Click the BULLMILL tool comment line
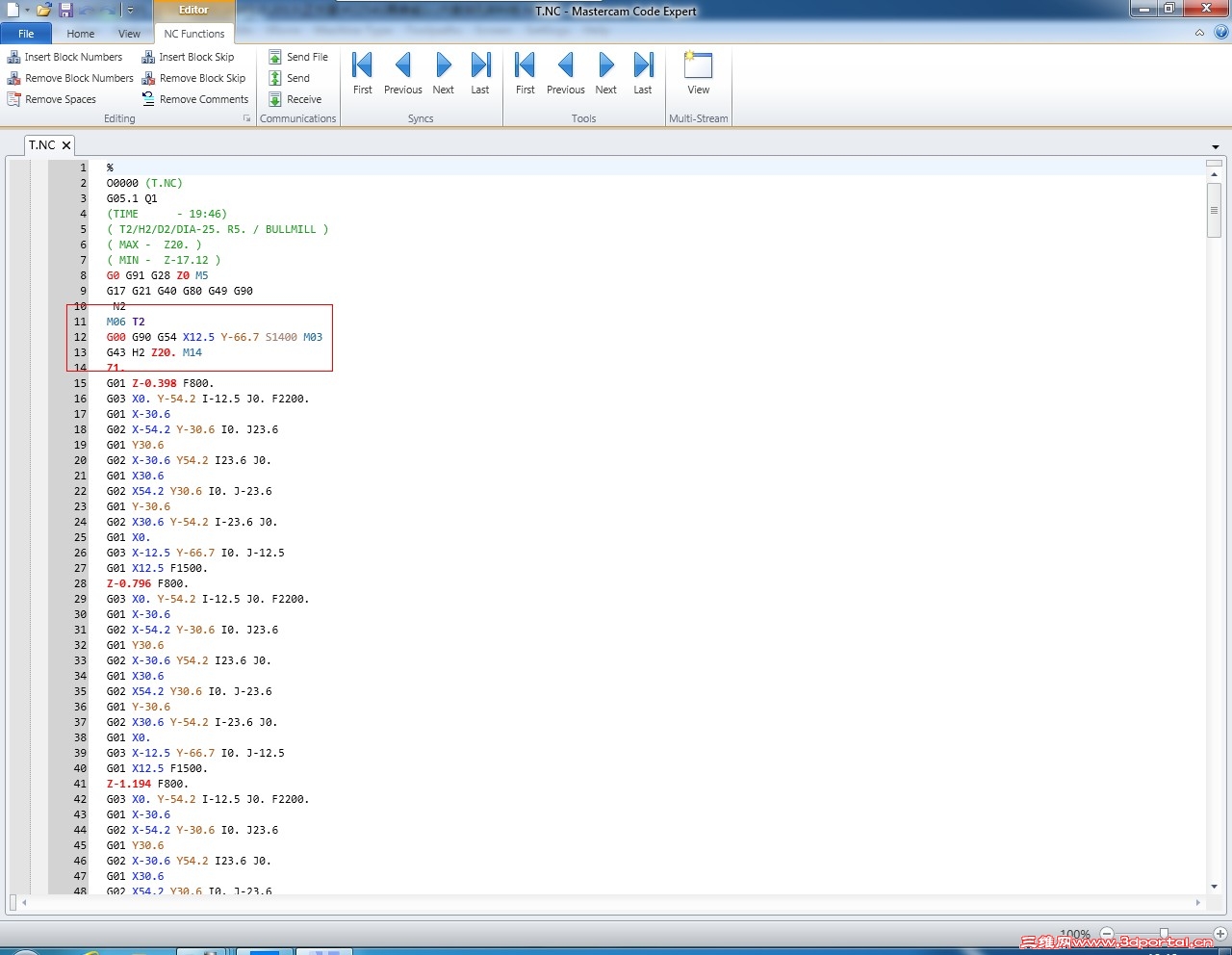1232x955 pixels. (218, 229)
